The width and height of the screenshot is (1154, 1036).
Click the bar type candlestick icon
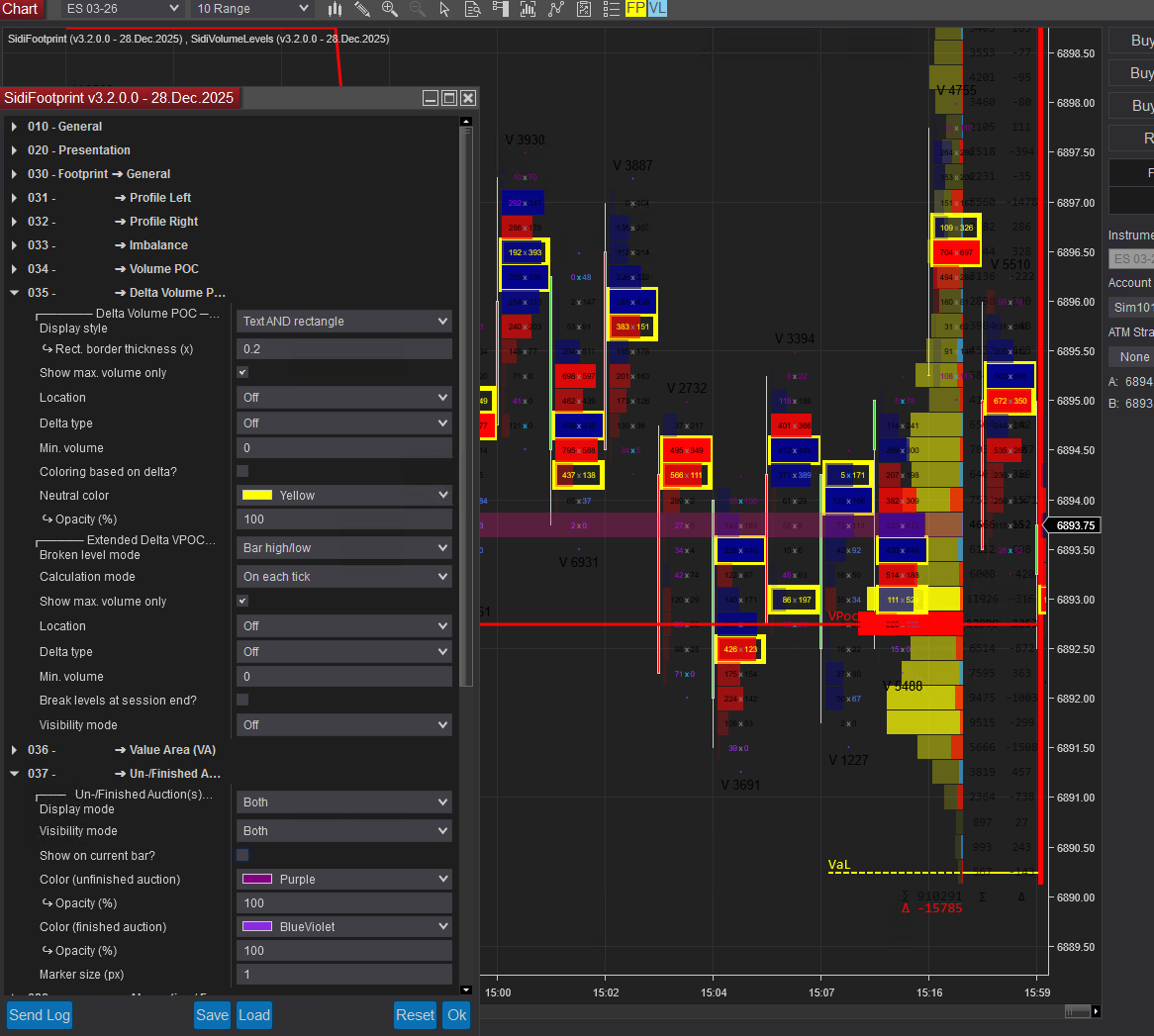(336, 9)
